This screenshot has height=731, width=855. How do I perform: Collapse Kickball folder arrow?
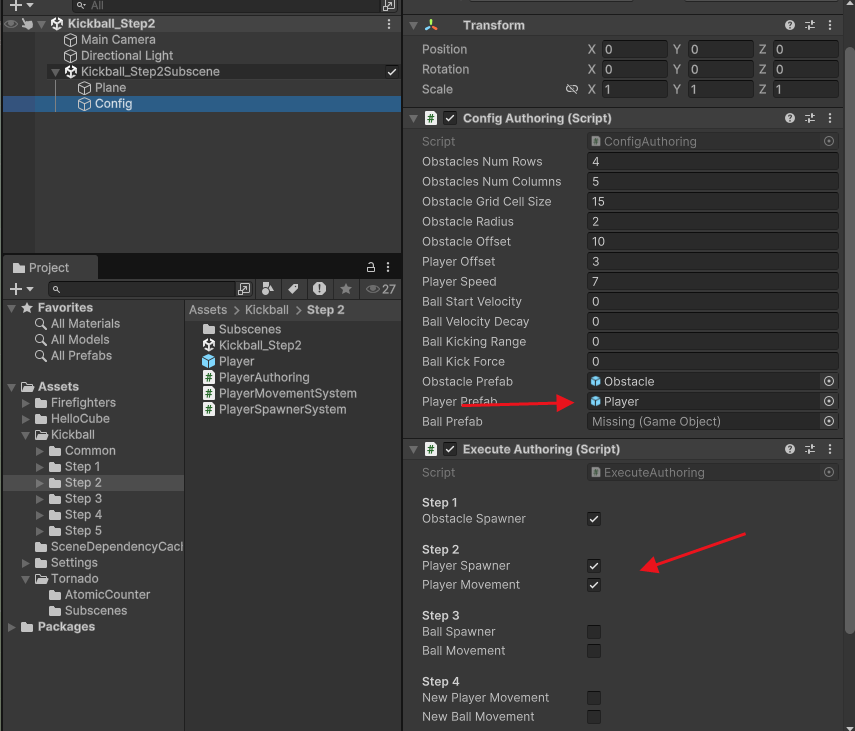(x=26, y=435)
